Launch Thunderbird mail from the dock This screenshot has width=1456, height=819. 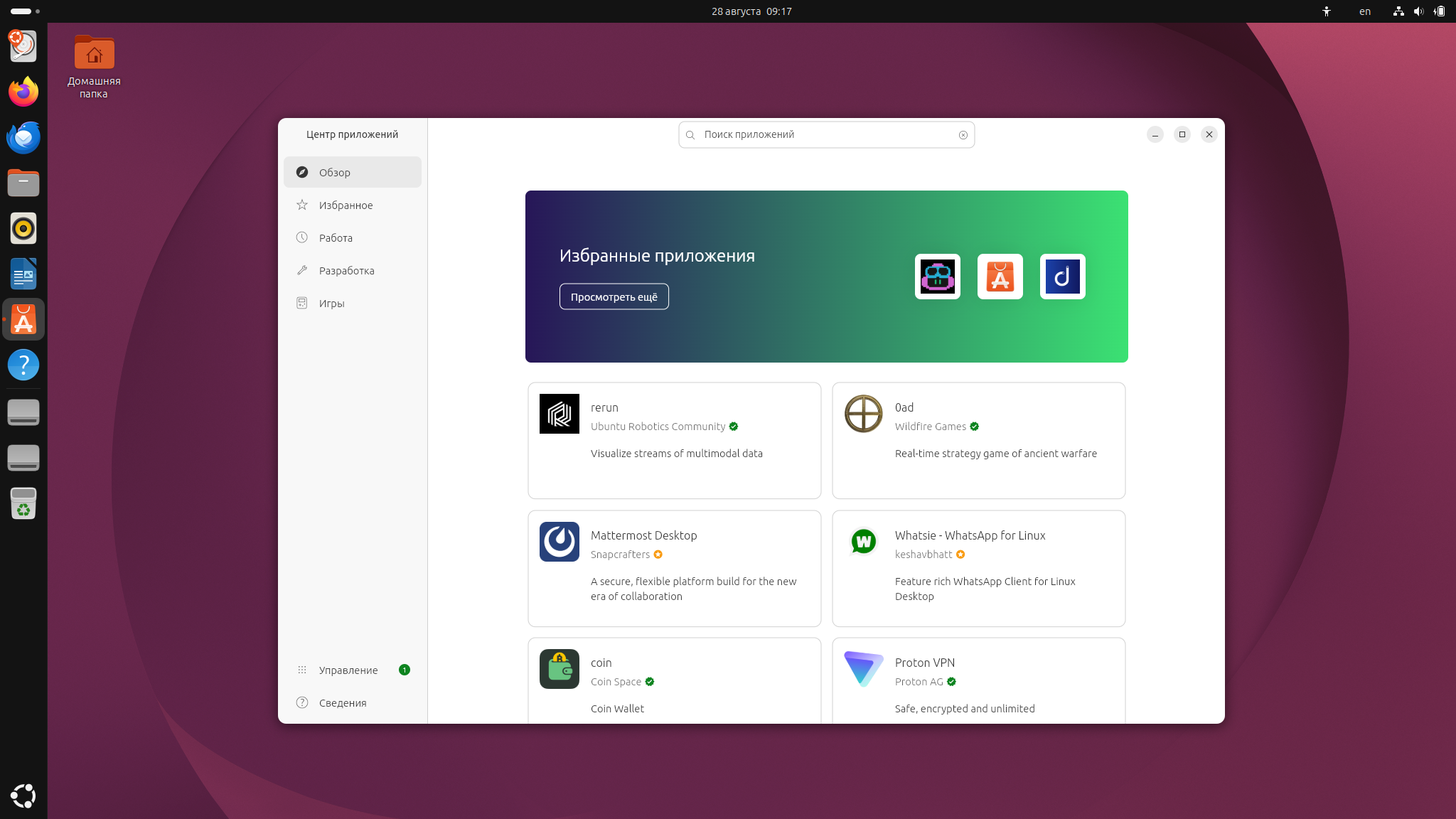23,137
